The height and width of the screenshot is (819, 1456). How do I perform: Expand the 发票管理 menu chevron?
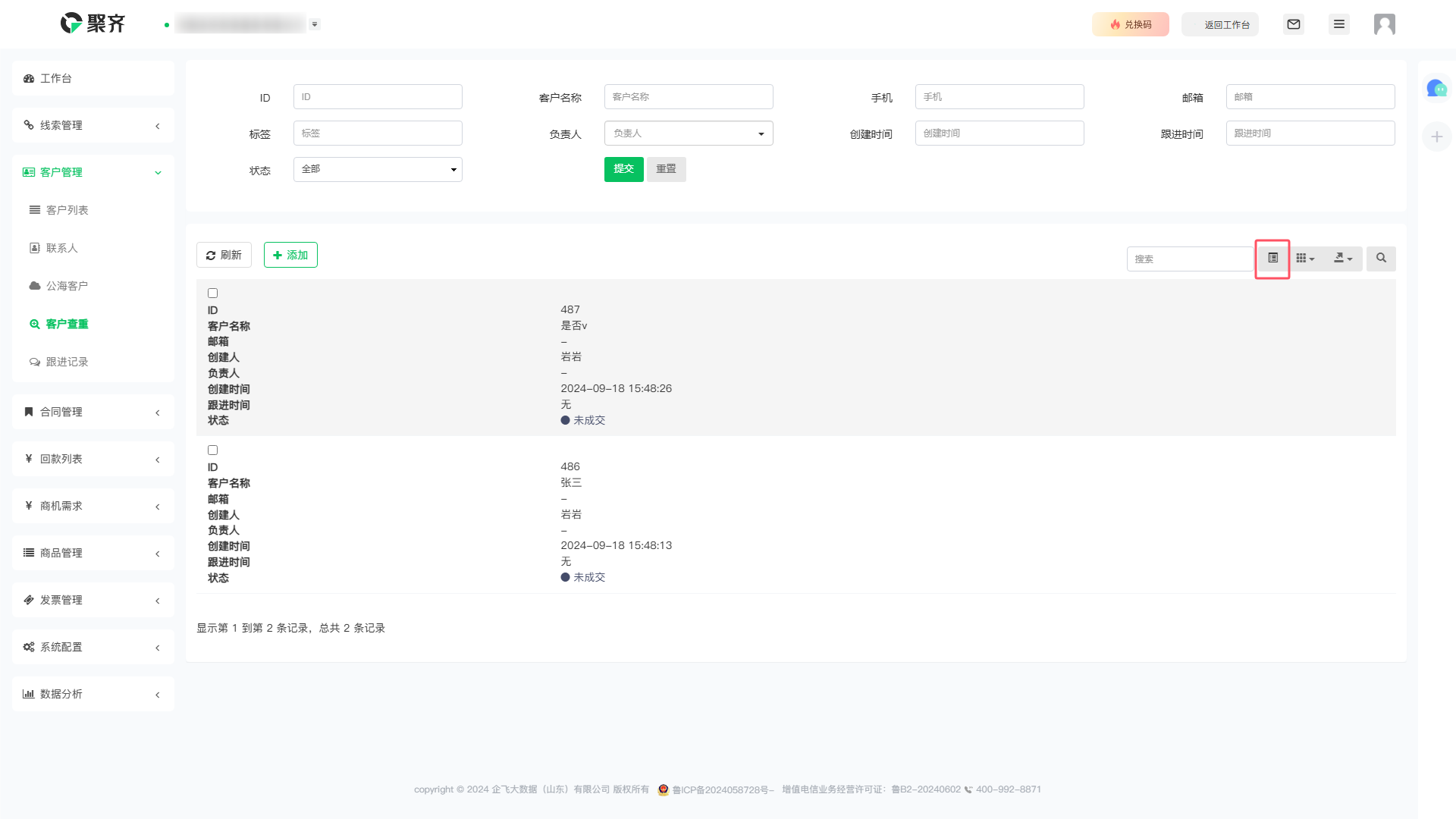(158, 601)
